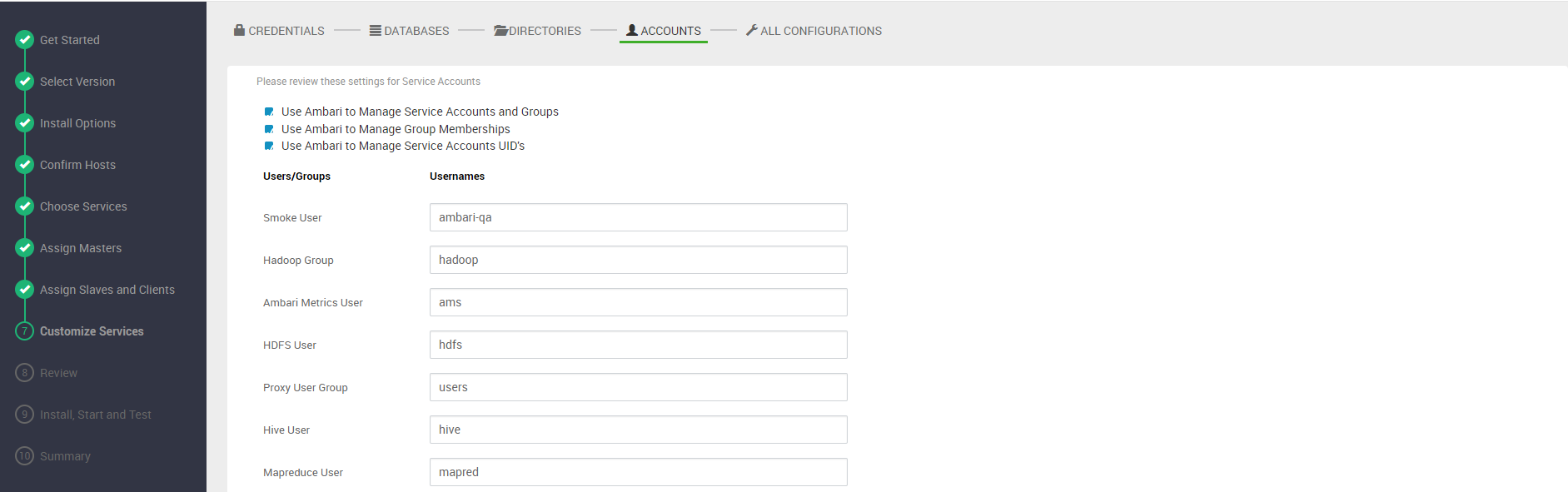The width and height of the screenshot is (1568, 492).
Task: Click the All Configurations wrench icon
Action: pyautogui.click(x=752, y=30)
